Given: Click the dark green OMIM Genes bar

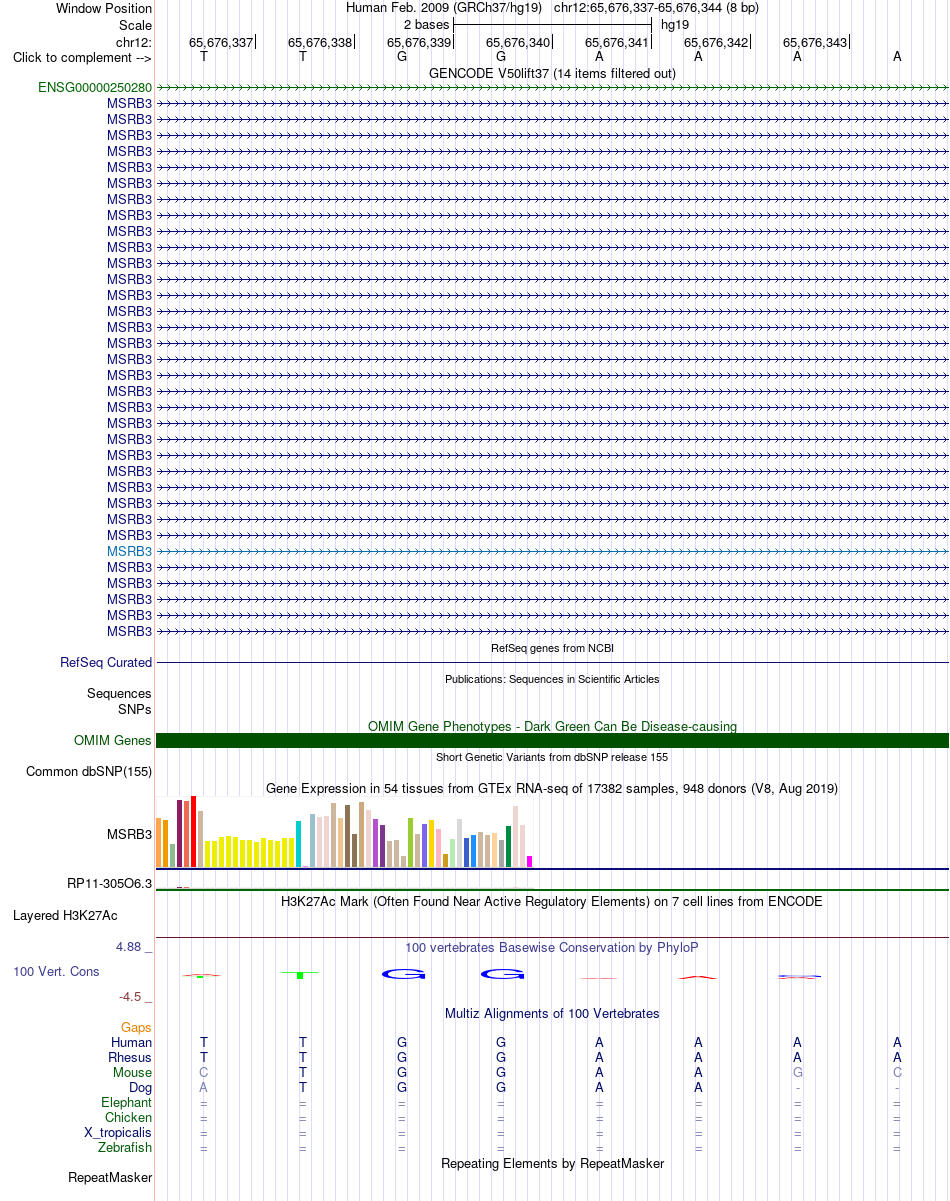Looking at the screenshot, I should pos(552,740).
